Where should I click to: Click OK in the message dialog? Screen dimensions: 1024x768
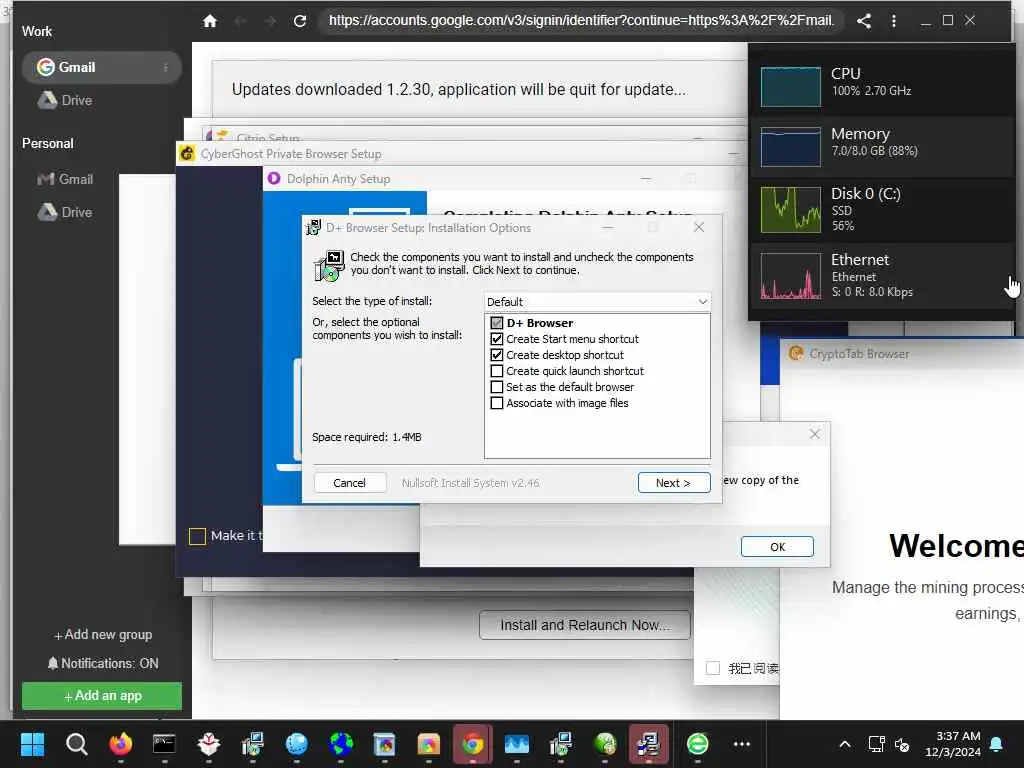click(x=777, y=547)
